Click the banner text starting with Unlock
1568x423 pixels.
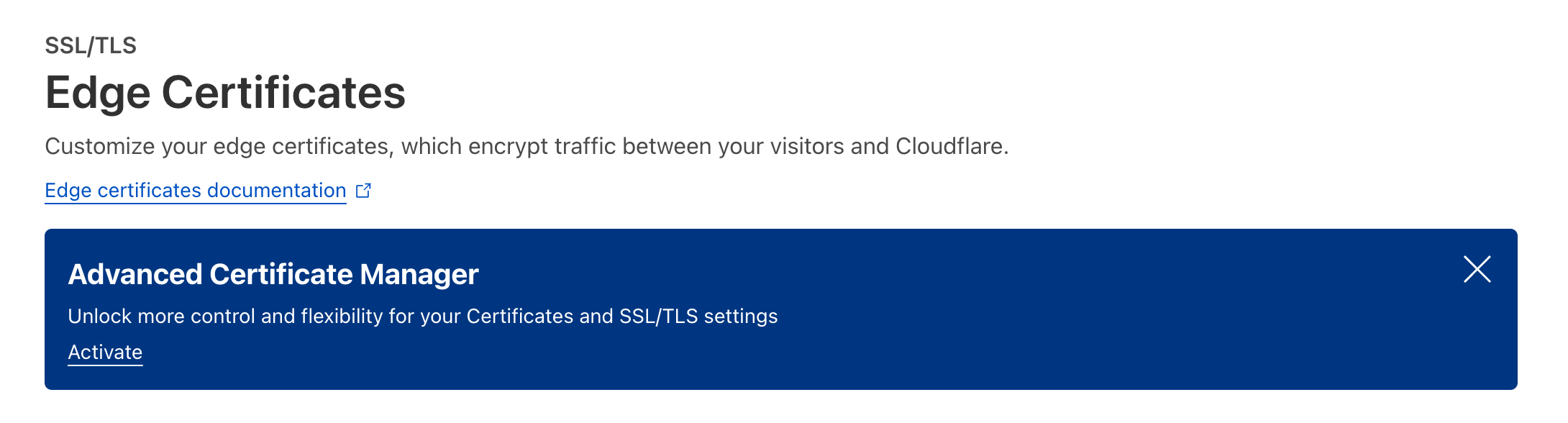pyautogui.click(x=422, y=317)
